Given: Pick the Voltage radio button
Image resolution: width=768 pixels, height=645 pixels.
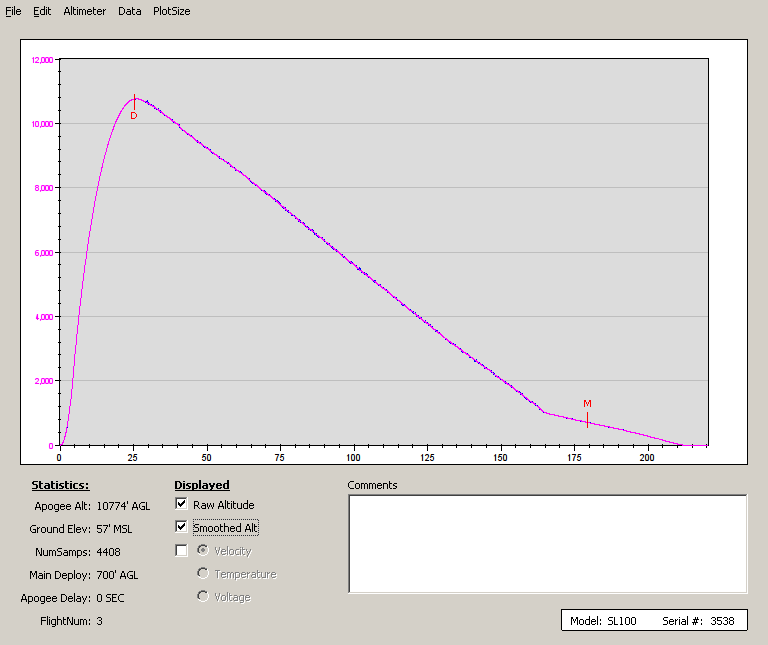Looking at the screenshot, I should (x=203, y=596).
